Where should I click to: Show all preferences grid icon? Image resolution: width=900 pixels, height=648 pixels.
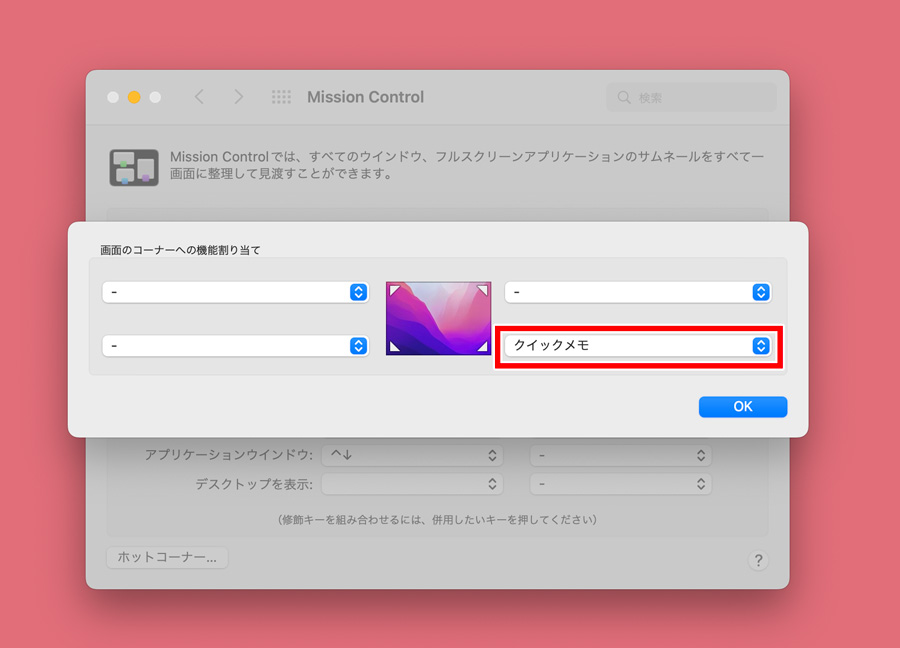[x=281, y=97]
